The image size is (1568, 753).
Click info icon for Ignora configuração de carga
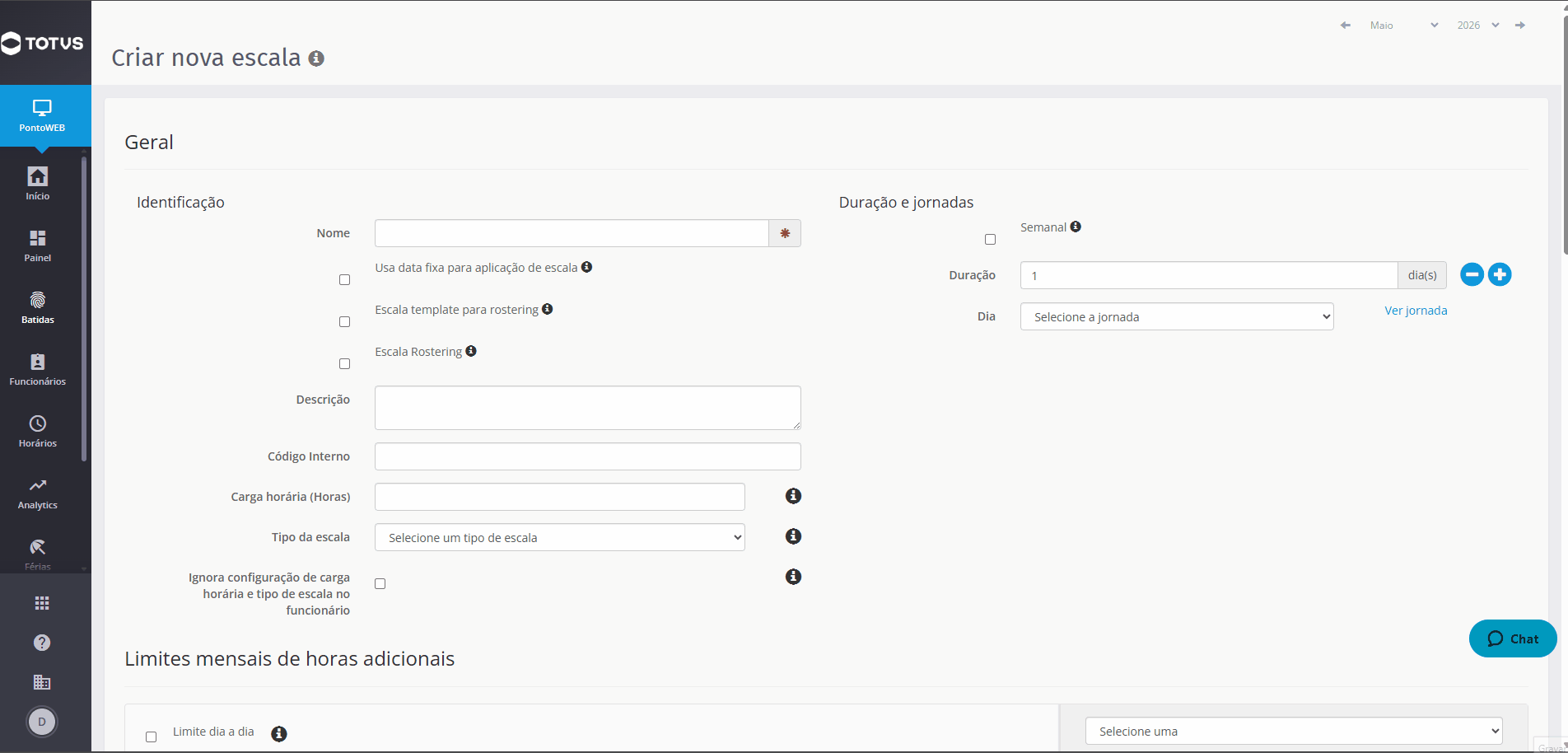pos(793,577)
